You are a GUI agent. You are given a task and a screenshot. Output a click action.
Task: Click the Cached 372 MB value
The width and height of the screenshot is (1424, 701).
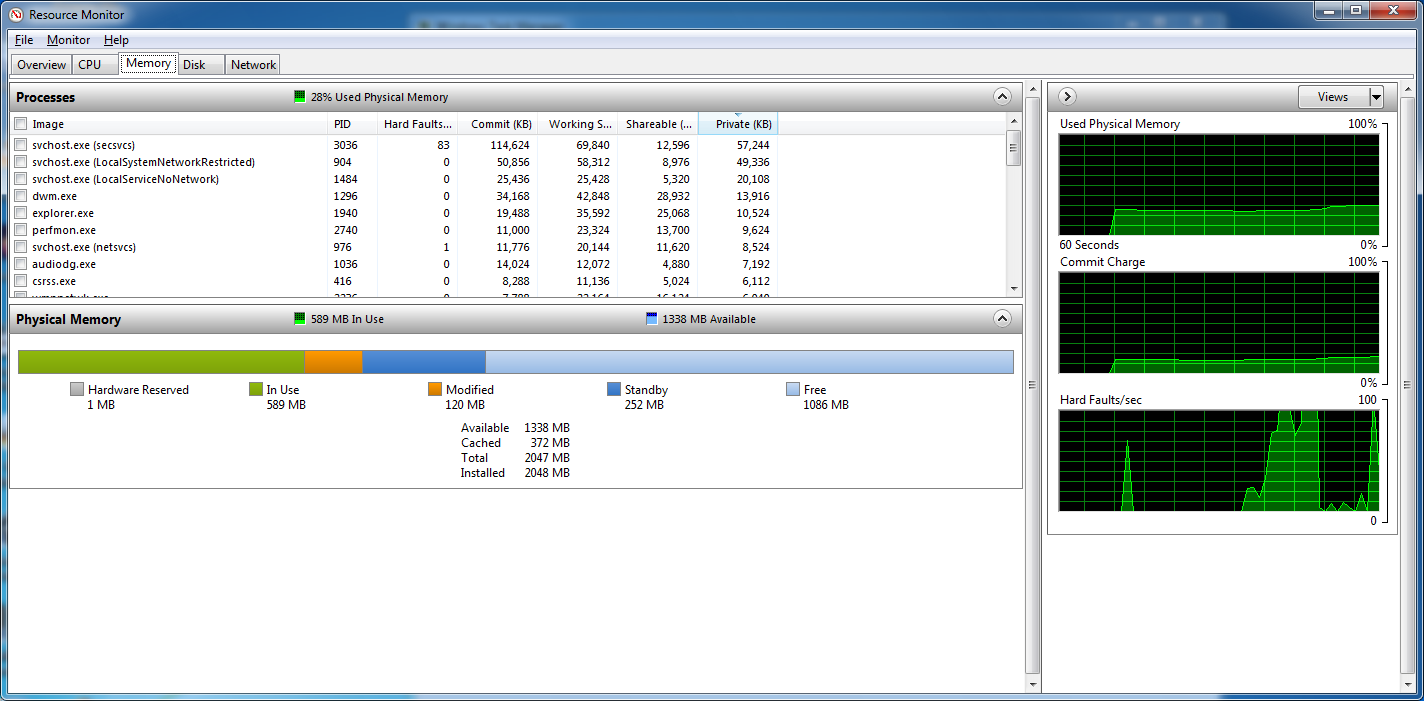tap(550, 443)
